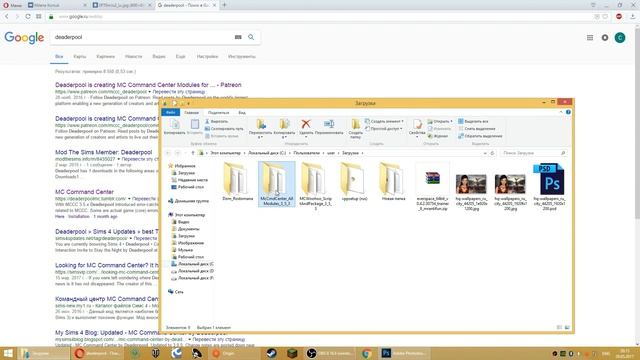Viewport: 640px width, 360px height.
Task: Click Explorer search field (Поиск: Загрузки)
Action: (x=533, y=153)
